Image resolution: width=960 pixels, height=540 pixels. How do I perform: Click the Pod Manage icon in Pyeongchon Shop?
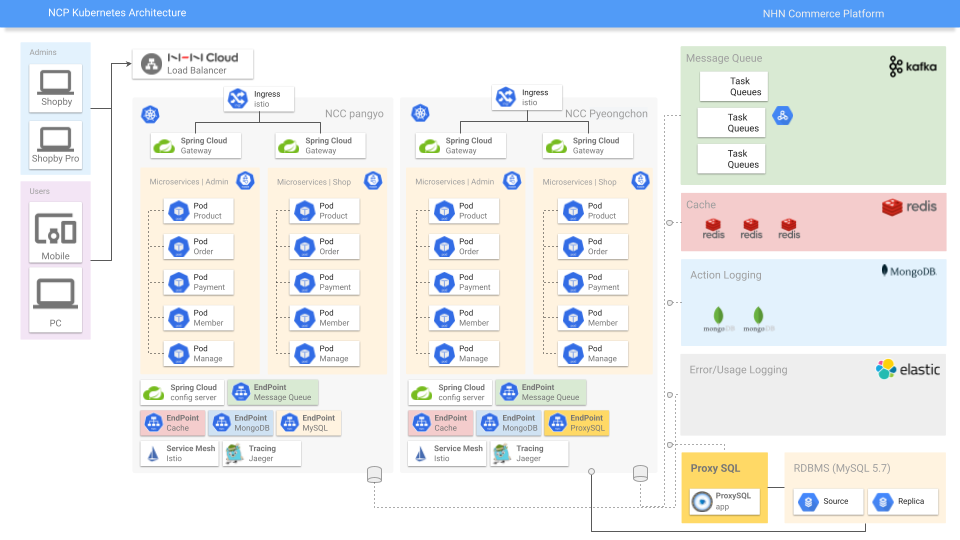pos(573,354)
